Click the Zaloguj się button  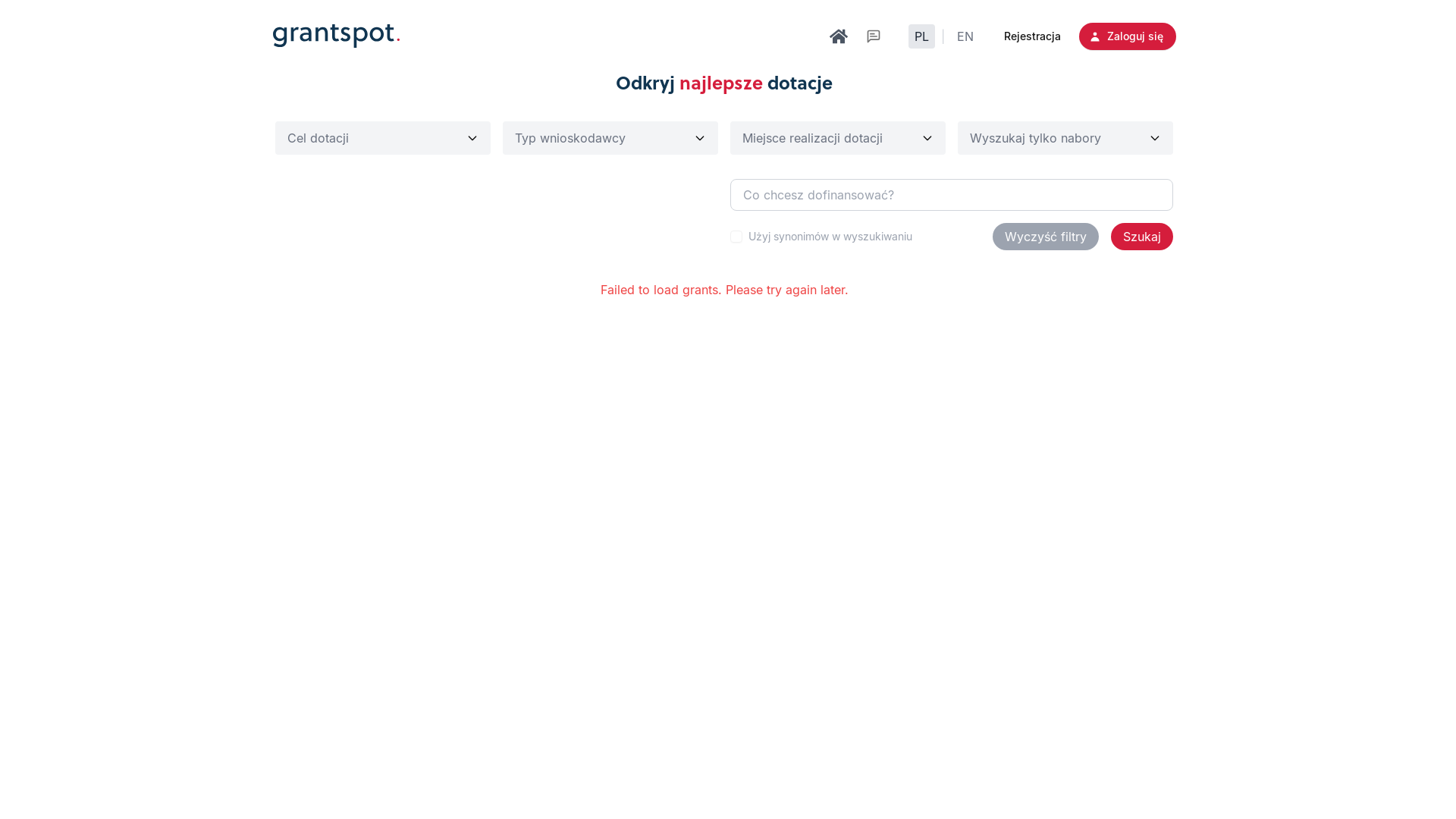coord(1127,36)
